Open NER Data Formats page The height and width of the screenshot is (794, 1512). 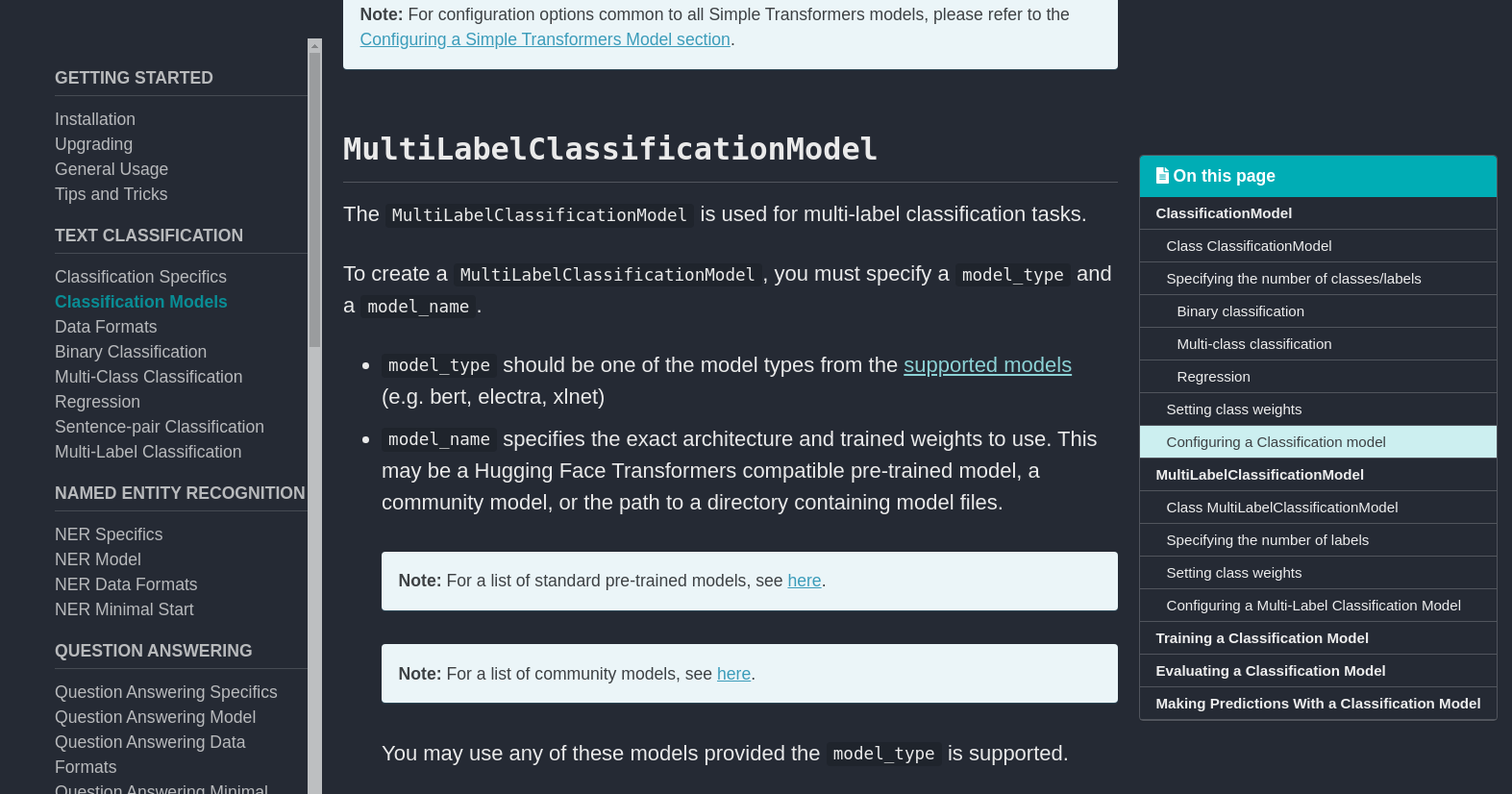pos(126,584)
